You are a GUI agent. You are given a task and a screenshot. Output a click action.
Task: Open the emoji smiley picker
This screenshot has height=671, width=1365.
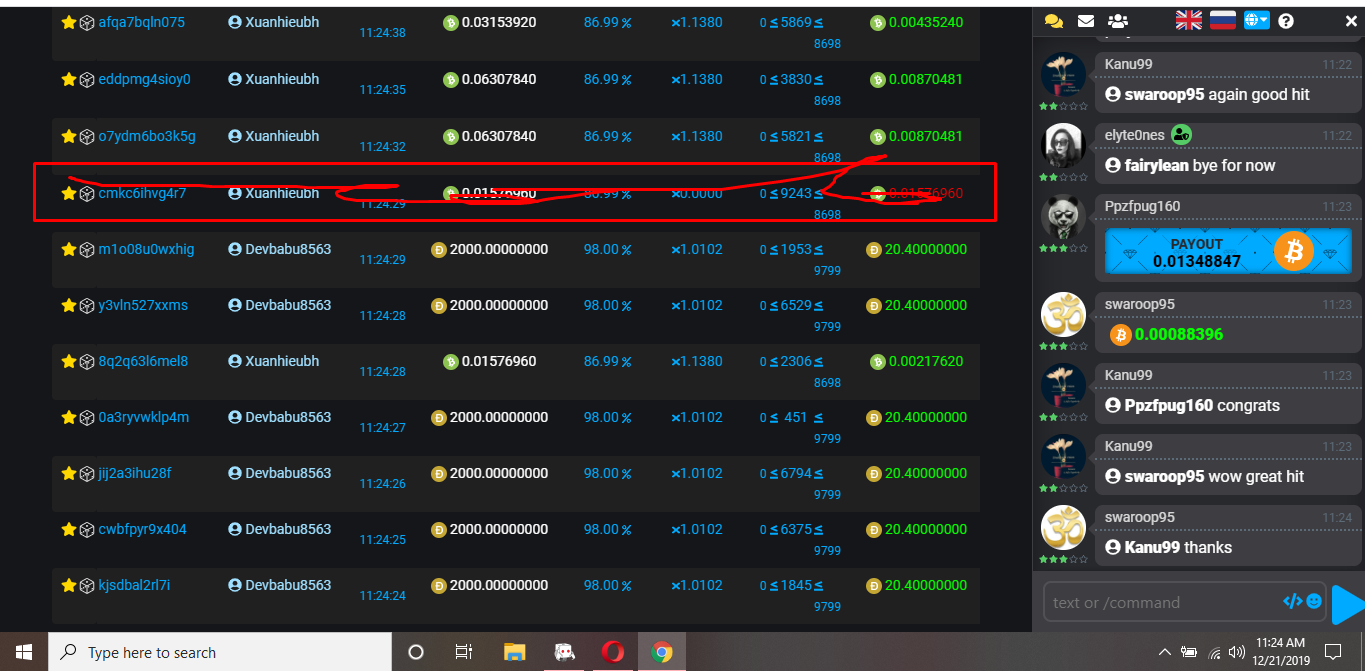(x=1314, y=601)
